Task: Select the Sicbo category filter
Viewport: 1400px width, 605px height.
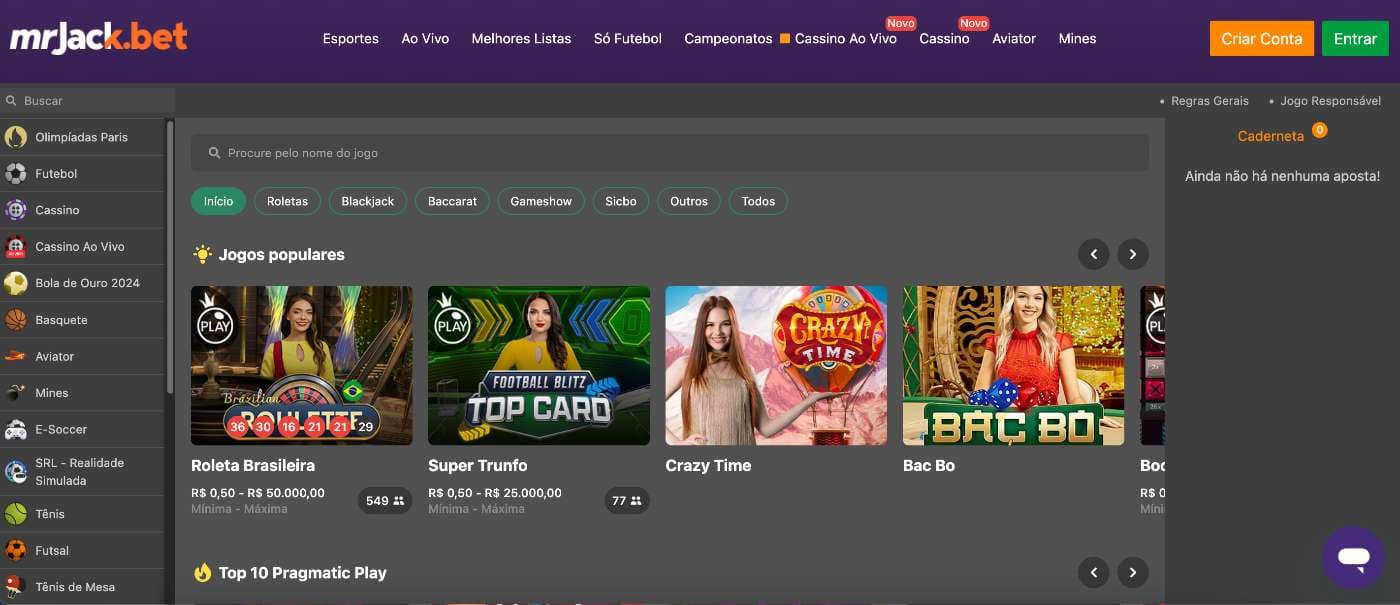Action: click(x=621, y=201)
